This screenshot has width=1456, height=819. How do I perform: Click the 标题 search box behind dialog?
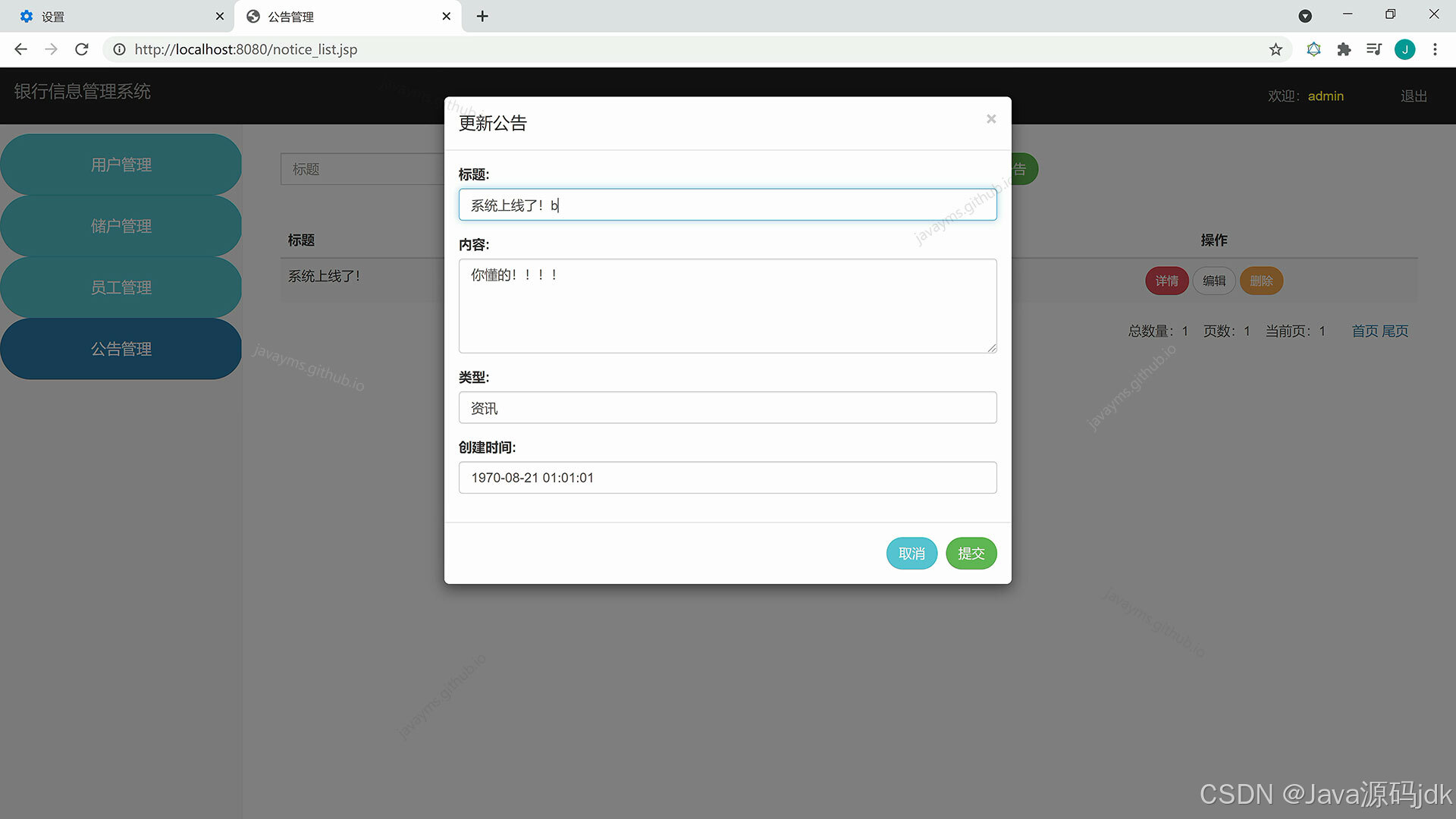362,169
